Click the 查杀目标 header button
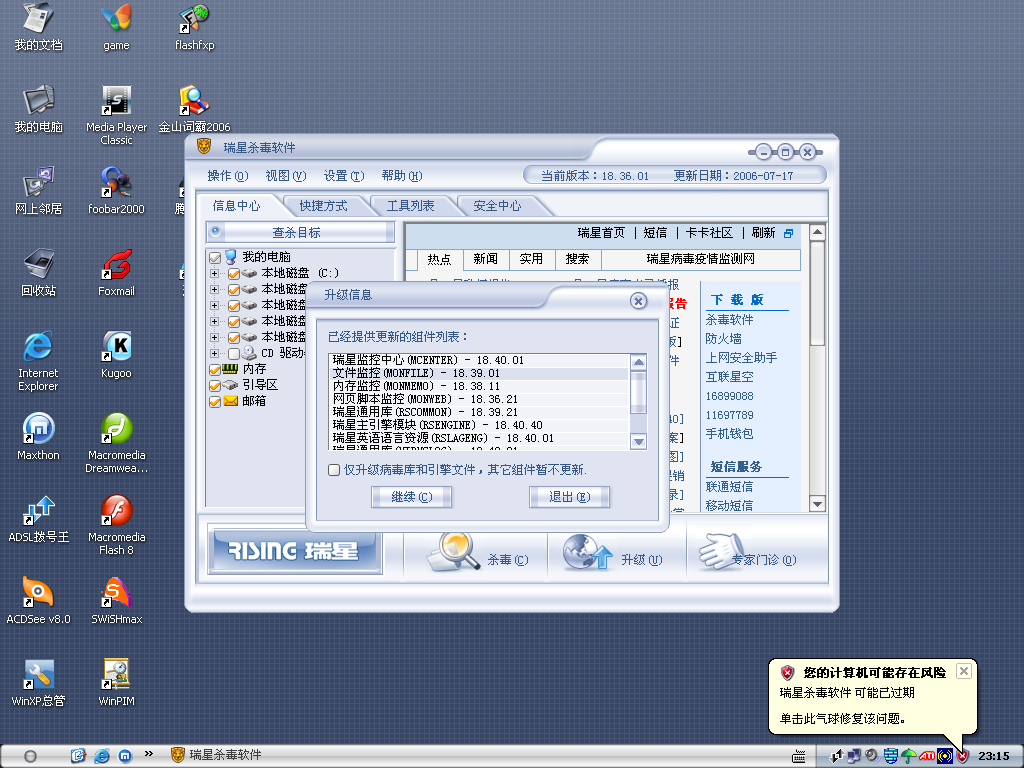The height and width of the screenshot is (768, 1024). 300,232
